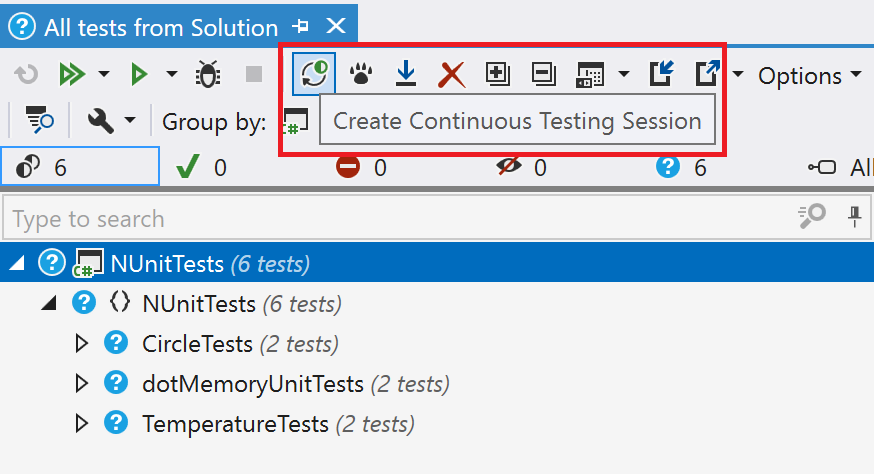Expand the TemperatureTests node
Screen dimensions: 874x474
[83, 424]
